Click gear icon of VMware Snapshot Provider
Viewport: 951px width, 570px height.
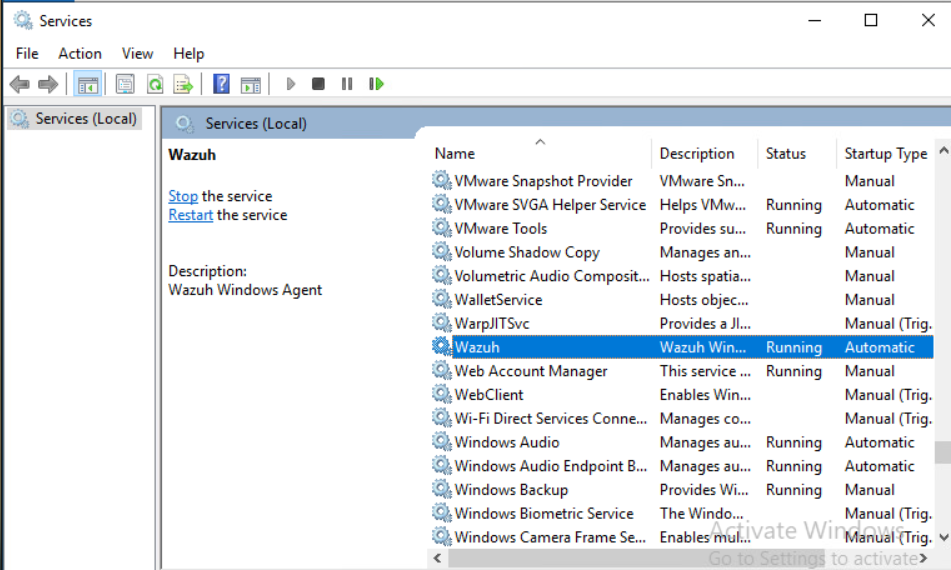point(442,180)
